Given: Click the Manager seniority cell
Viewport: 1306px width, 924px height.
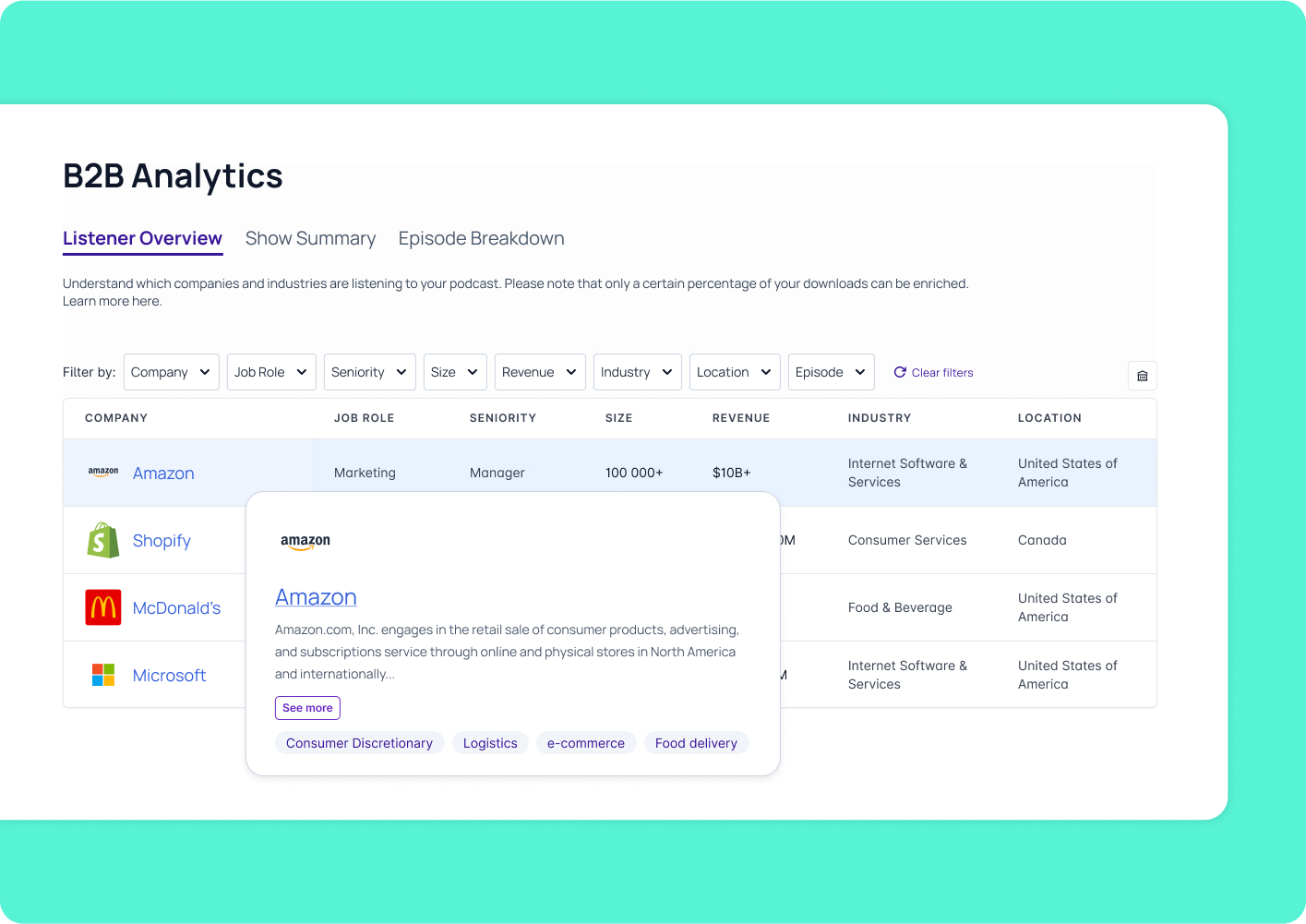Looking at the screenshot, I should click(497, 473).
